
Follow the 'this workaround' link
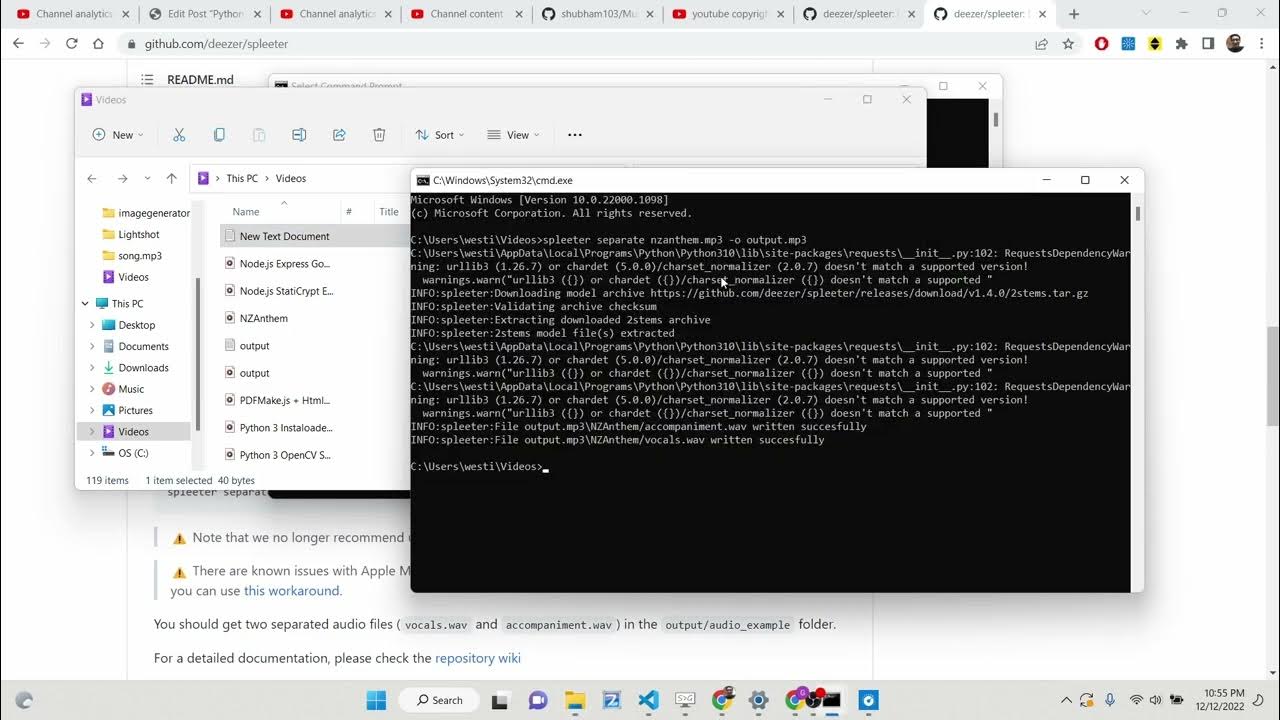(x=292, y=591)
